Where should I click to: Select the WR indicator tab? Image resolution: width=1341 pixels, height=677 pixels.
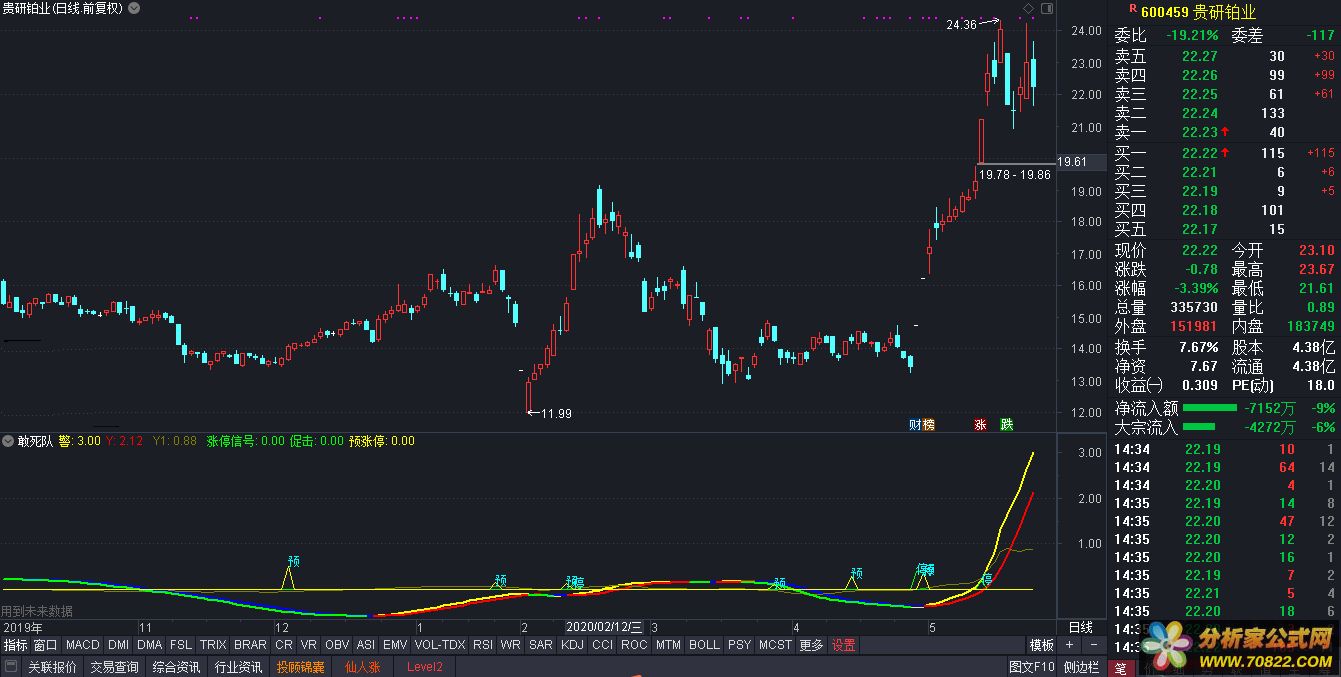(x=511, y=645)
